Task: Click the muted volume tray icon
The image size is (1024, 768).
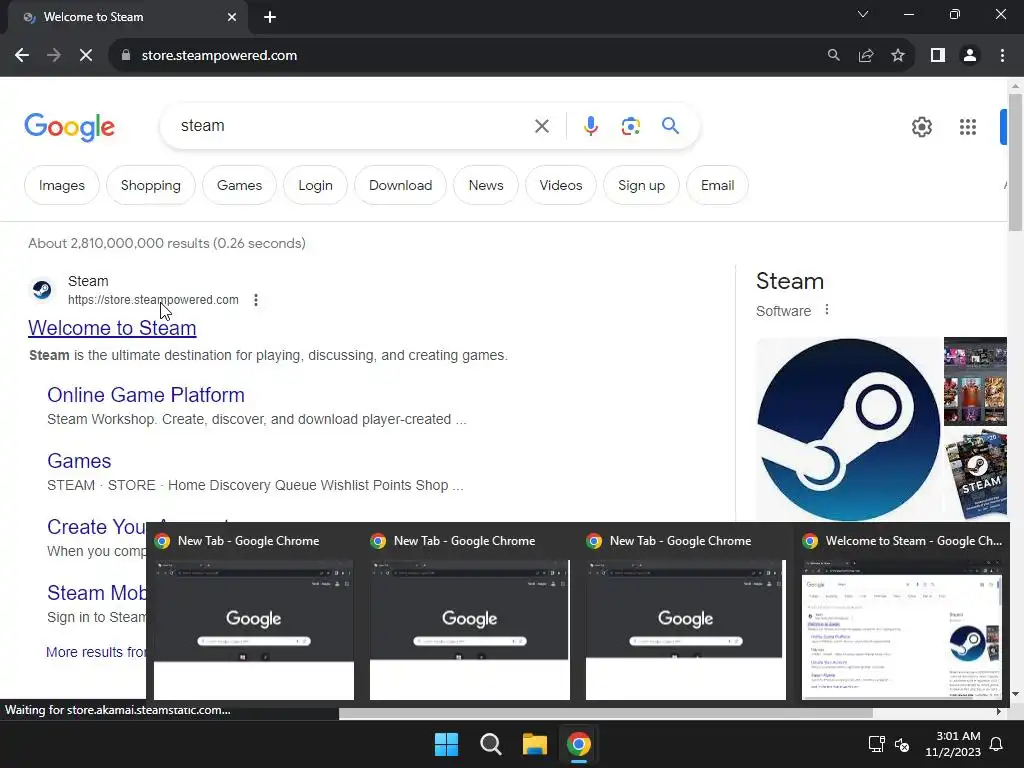Action: coord(902,744)
